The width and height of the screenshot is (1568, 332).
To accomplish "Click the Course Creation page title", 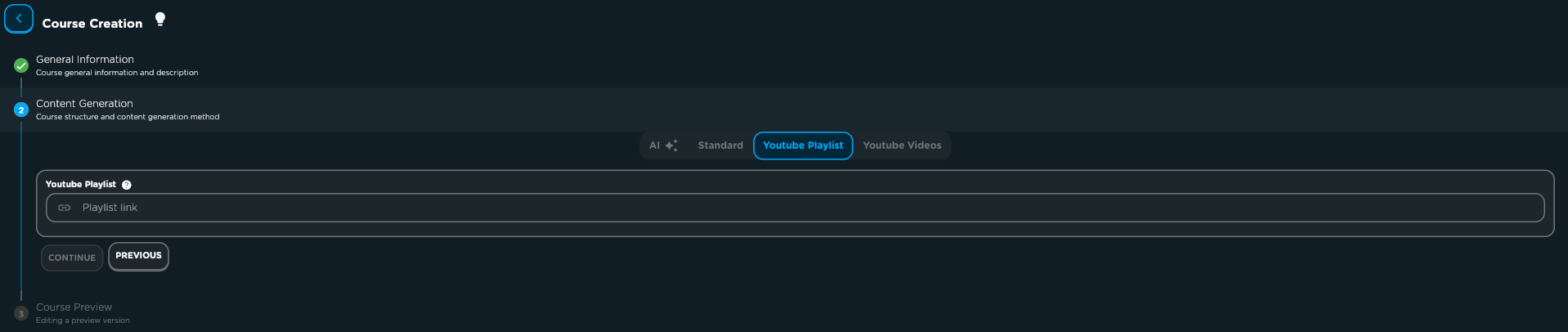I will pos(92,24).
